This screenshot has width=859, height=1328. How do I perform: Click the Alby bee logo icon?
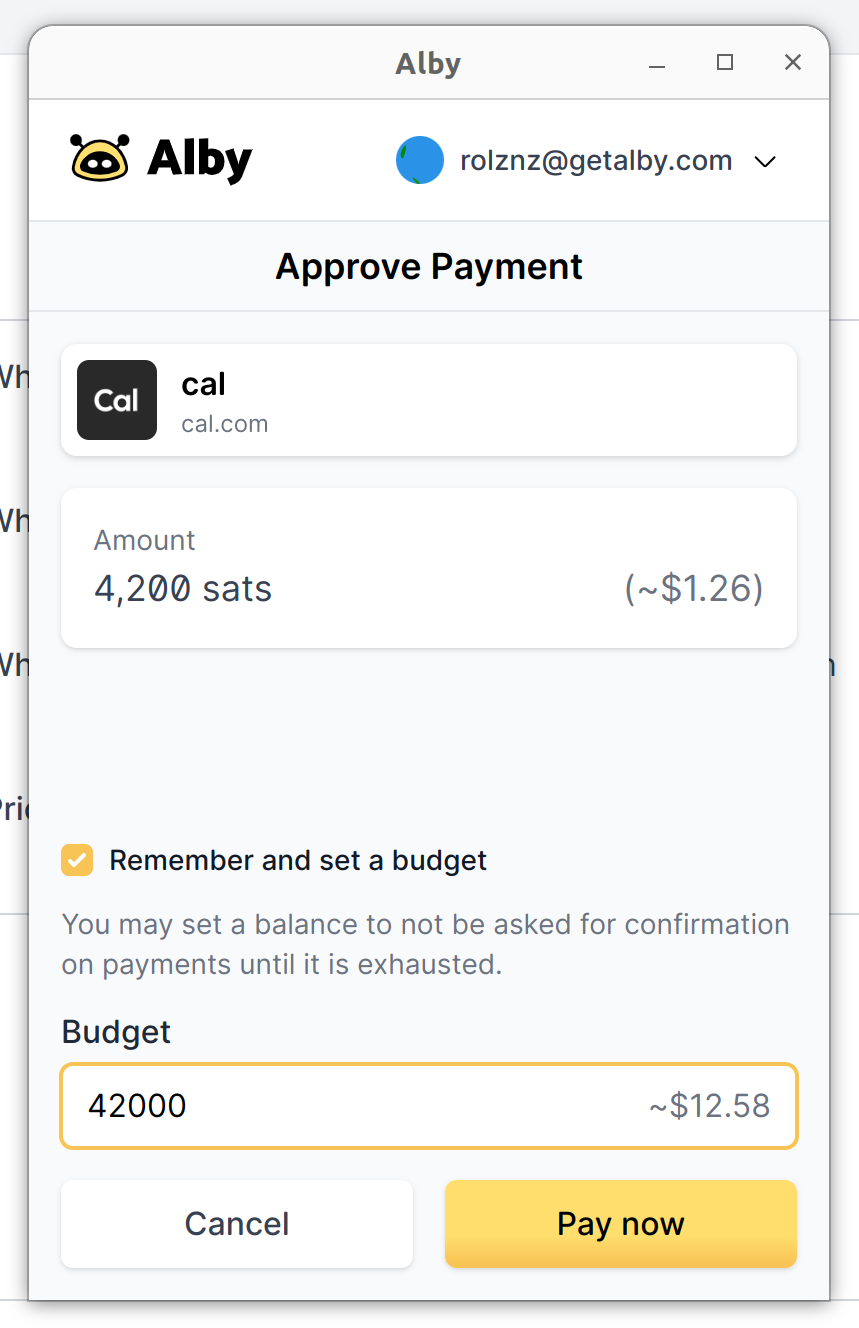pyautogui.click(x=100, y=158)
